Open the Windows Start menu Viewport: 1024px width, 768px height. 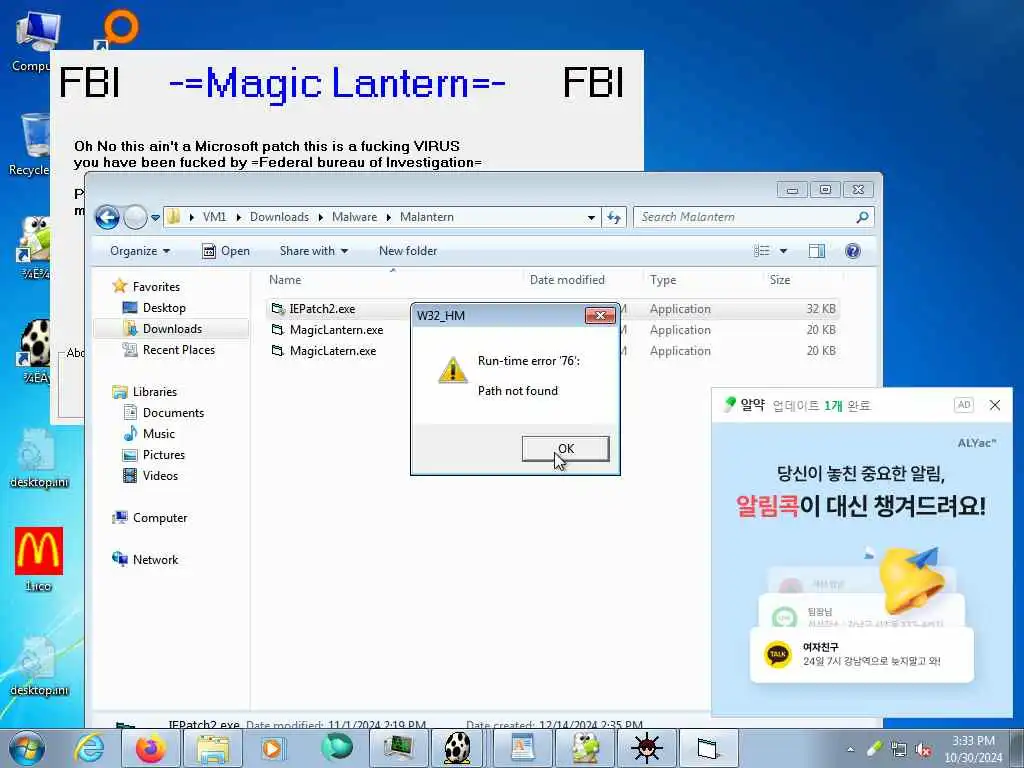pos(27,748)
